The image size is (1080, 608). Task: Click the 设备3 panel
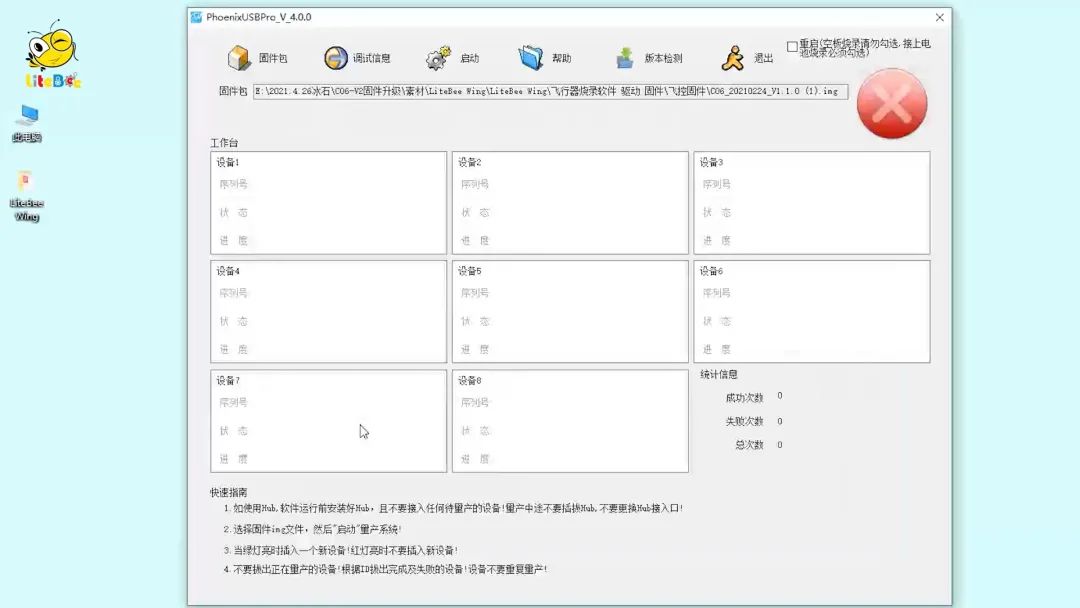tap(812, 202)
